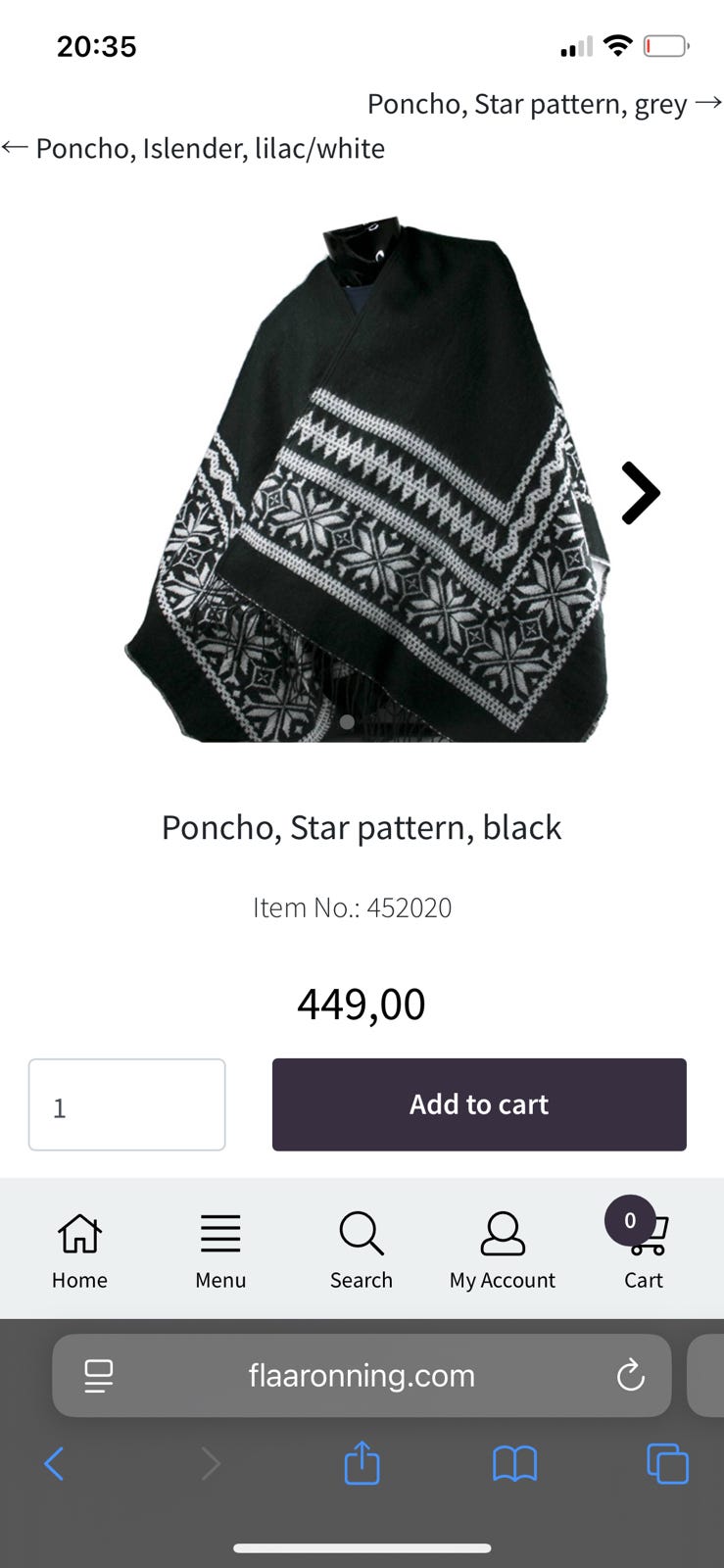
Task: Open Safari bookmarks book icon
Action: pos(514,1464)
